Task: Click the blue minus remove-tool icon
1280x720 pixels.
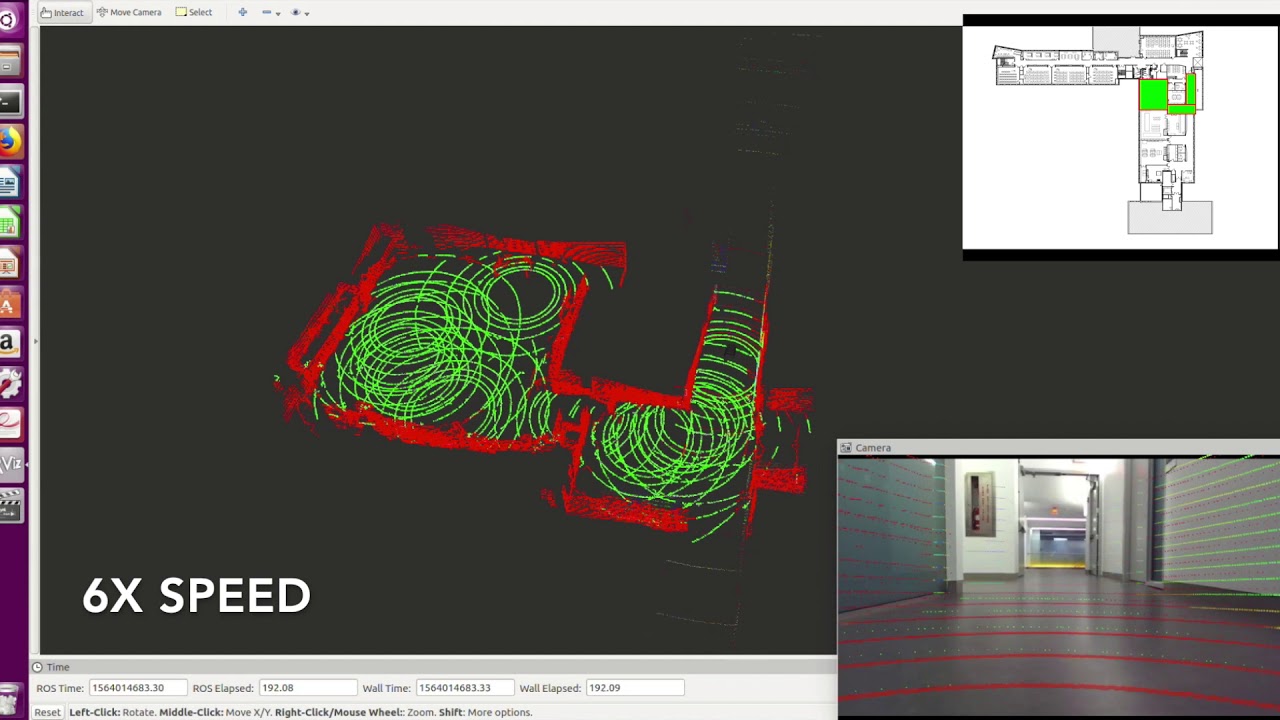Action: pyautogui.click(x=266, y=12)
